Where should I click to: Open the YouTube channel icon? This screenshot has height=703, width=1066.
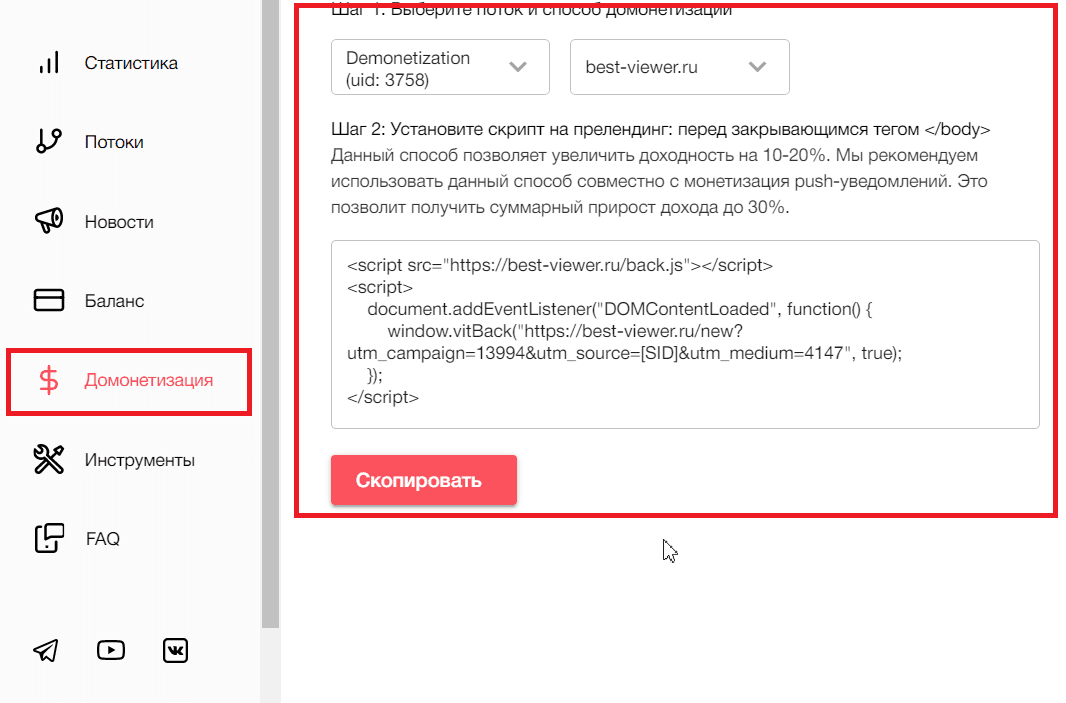[111, 651]
